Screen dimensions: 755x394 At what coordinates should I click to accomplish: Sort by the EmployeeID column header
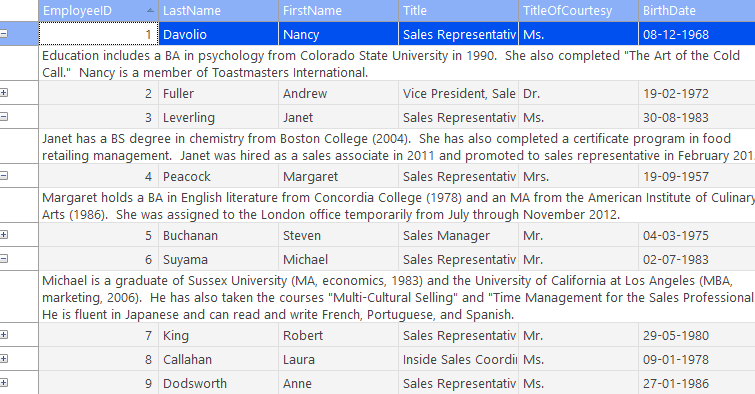tap(99, 11)
